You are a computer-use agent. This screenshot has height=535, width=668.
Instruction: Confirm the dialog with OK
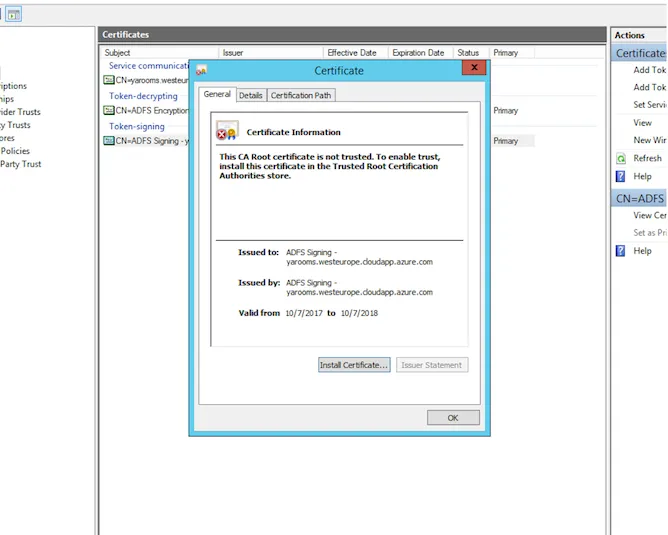pyautogui.click(x=453, y=418)
